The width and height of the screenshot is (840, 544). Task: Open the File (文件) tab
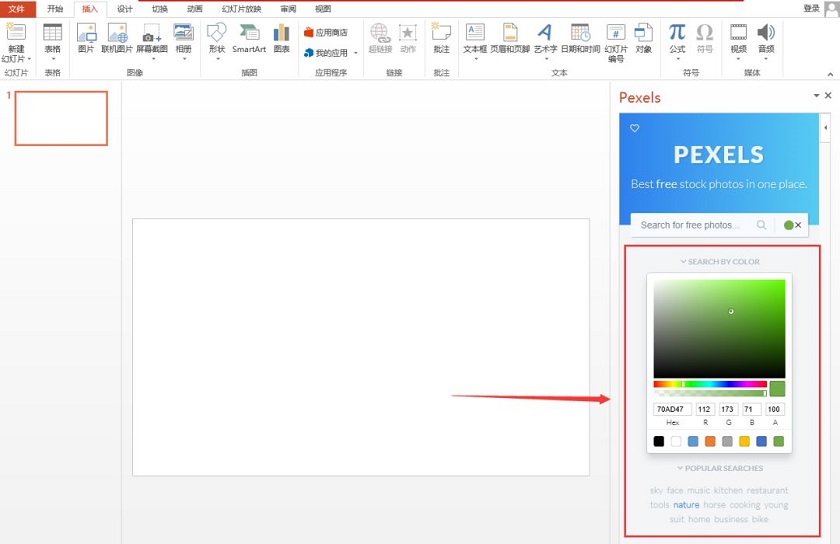tap(17, 9)
